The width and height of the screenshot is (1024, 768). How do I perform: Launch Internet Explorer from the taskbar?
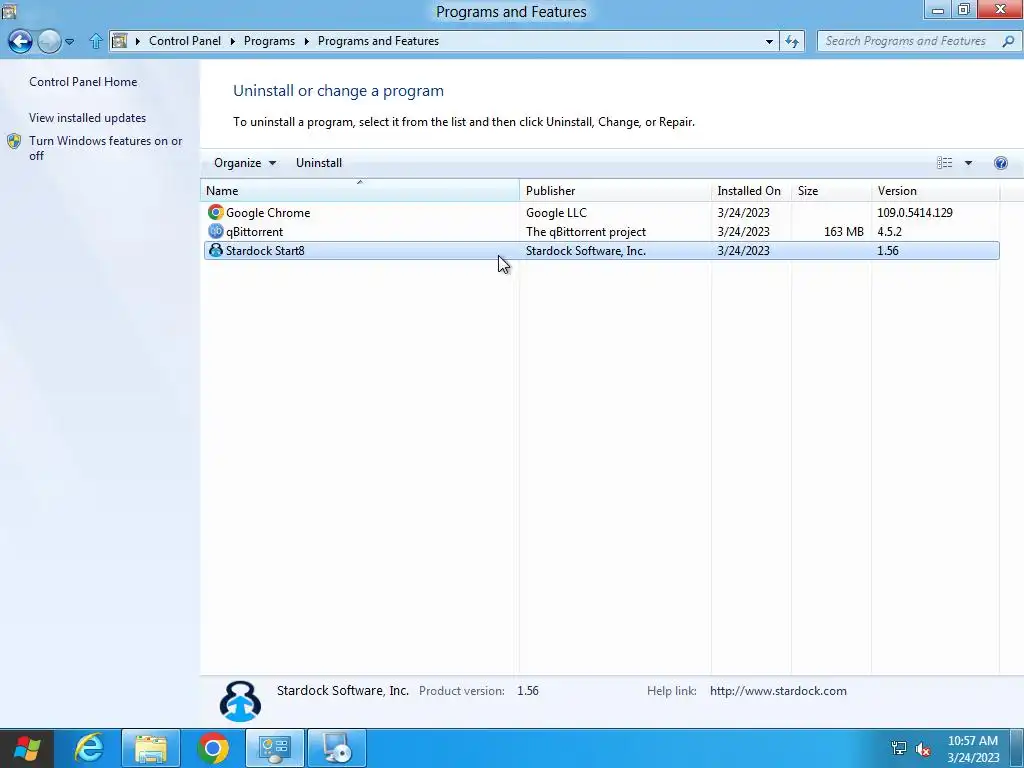(x=89, y=748)
